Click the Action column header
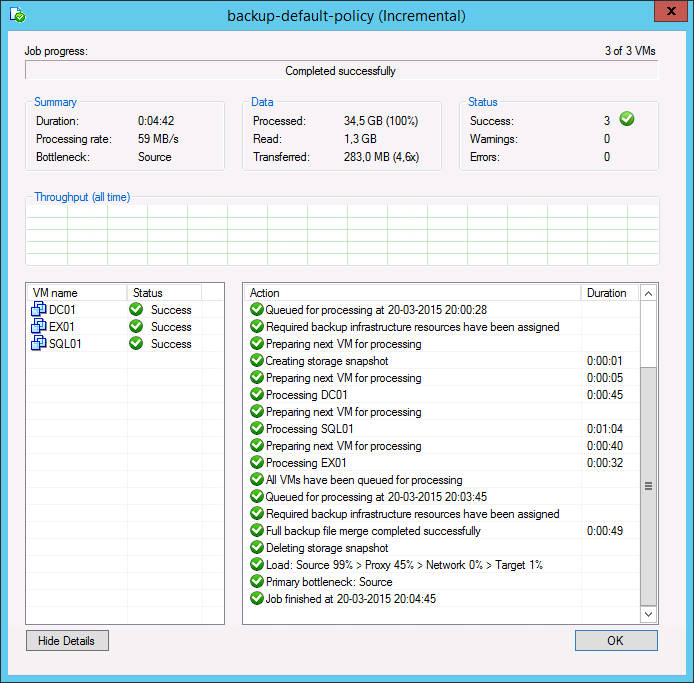The image size is (694, 683). 410,293
